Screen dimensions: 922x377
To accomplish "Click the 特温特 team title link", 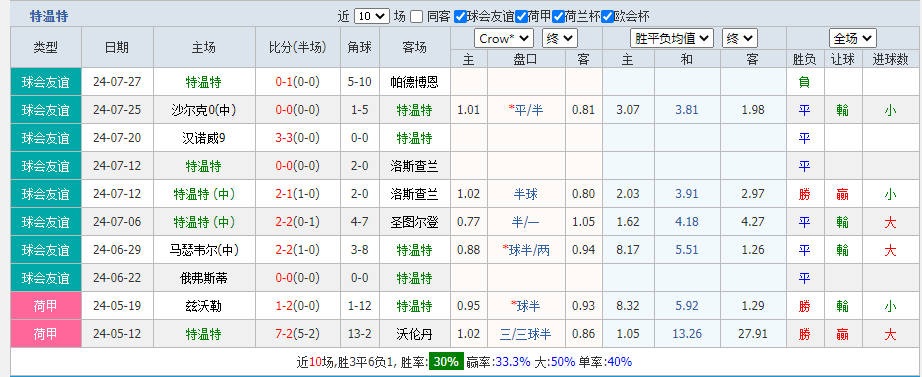I will tap(49, 16).
